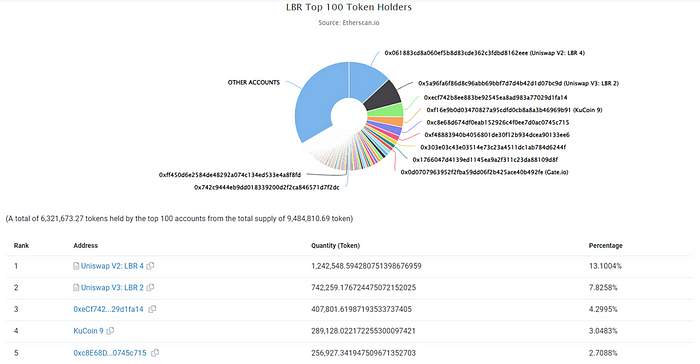The width and height of the screenshot is (700, 364).
Task: Open the KuCoin 9 holder link
Action: pyautogui.click(x=88, y=331)
